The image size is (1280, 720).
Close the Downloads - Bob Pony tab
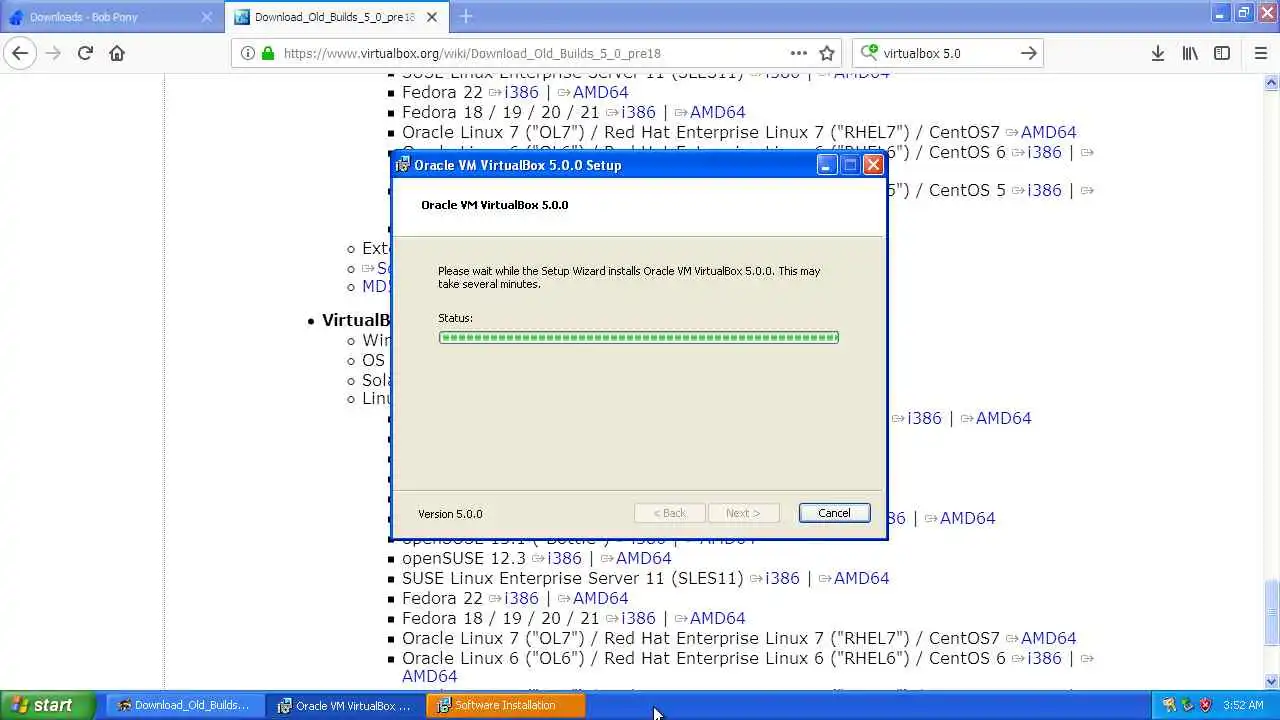coord(207,17)
